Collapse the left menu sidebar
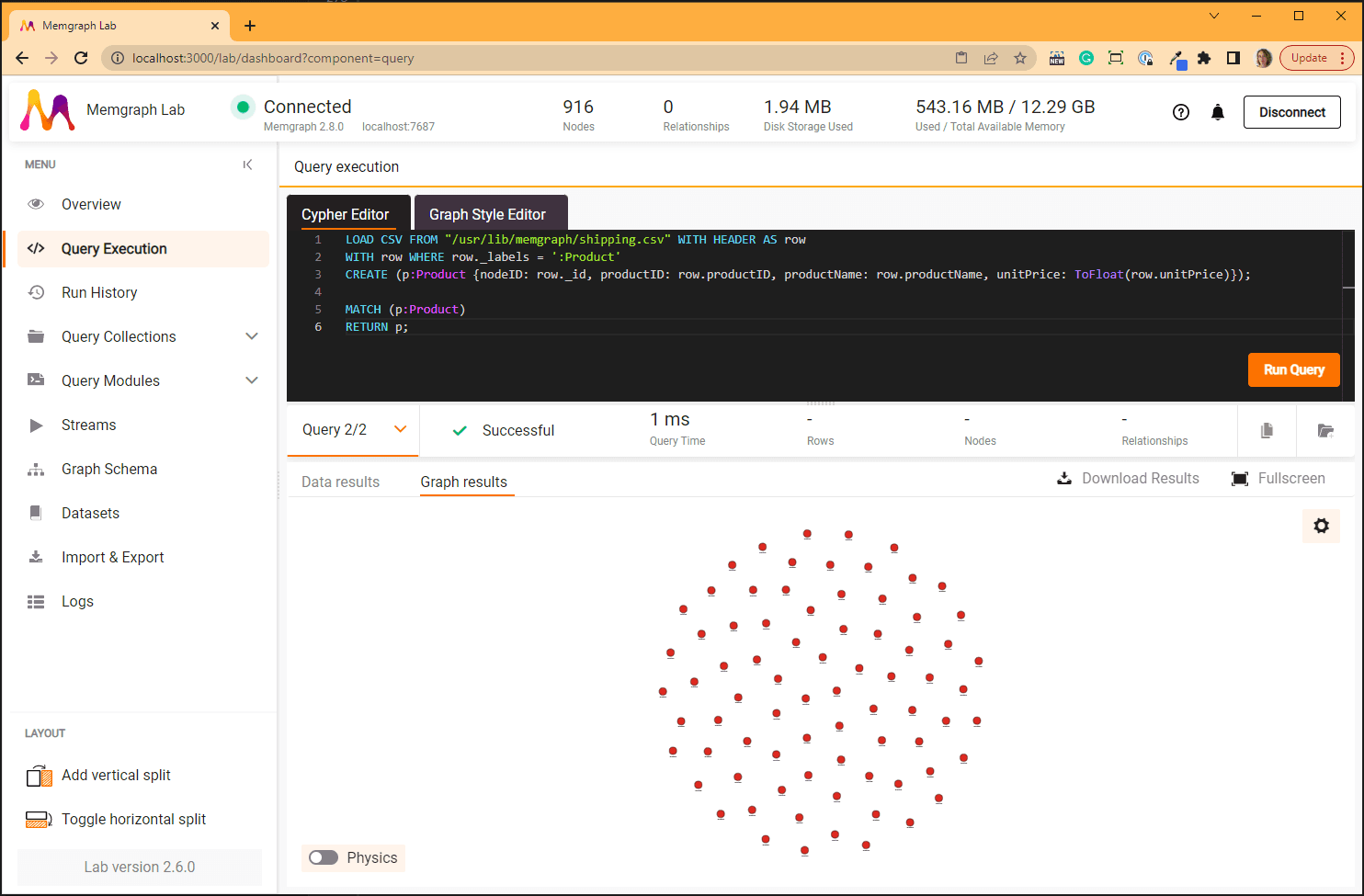 click(247, 164)
